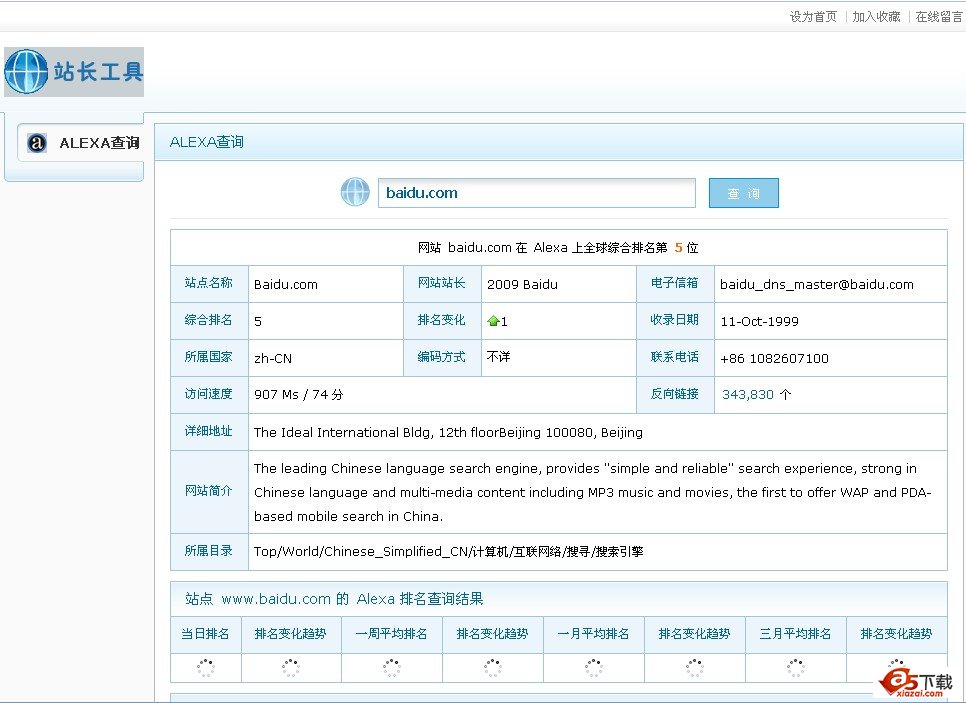Click the loading spinner under 三月平均排名

pos(795,668)
